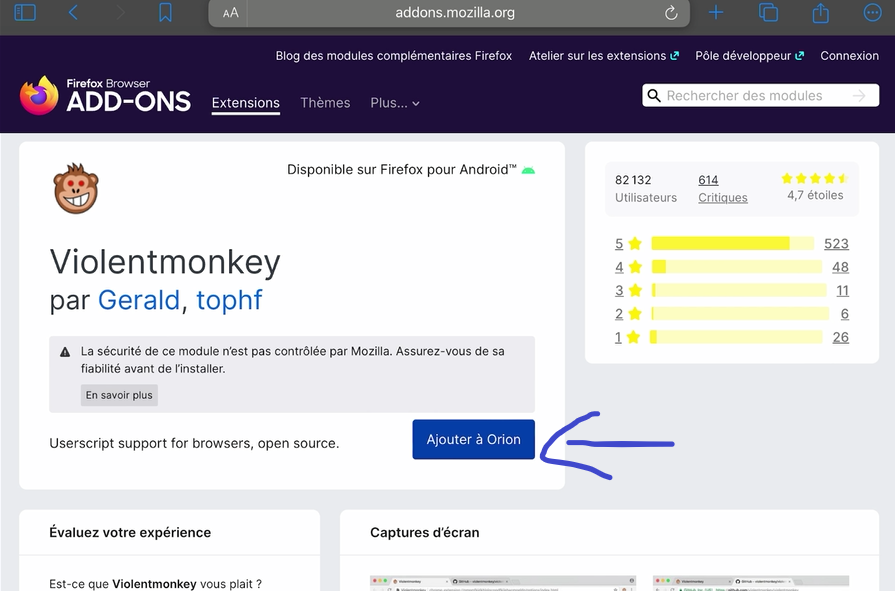The height and width of the screenshot is (591, 895).
Task: Open author Gerald's profile link
Action: click(x=139, y=299)
